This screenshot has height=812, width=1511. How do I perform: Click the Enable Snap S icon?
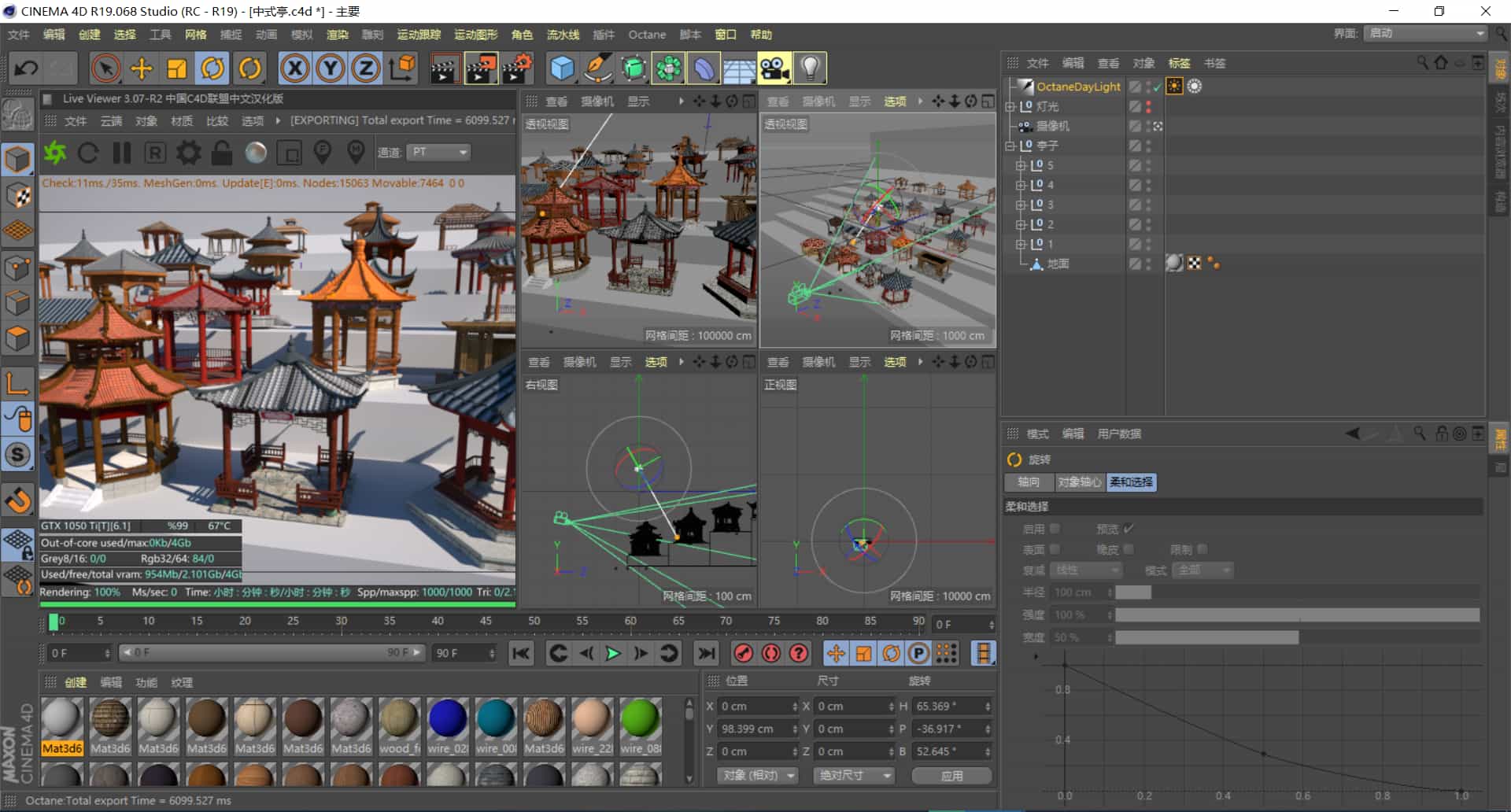click(17, 455)
